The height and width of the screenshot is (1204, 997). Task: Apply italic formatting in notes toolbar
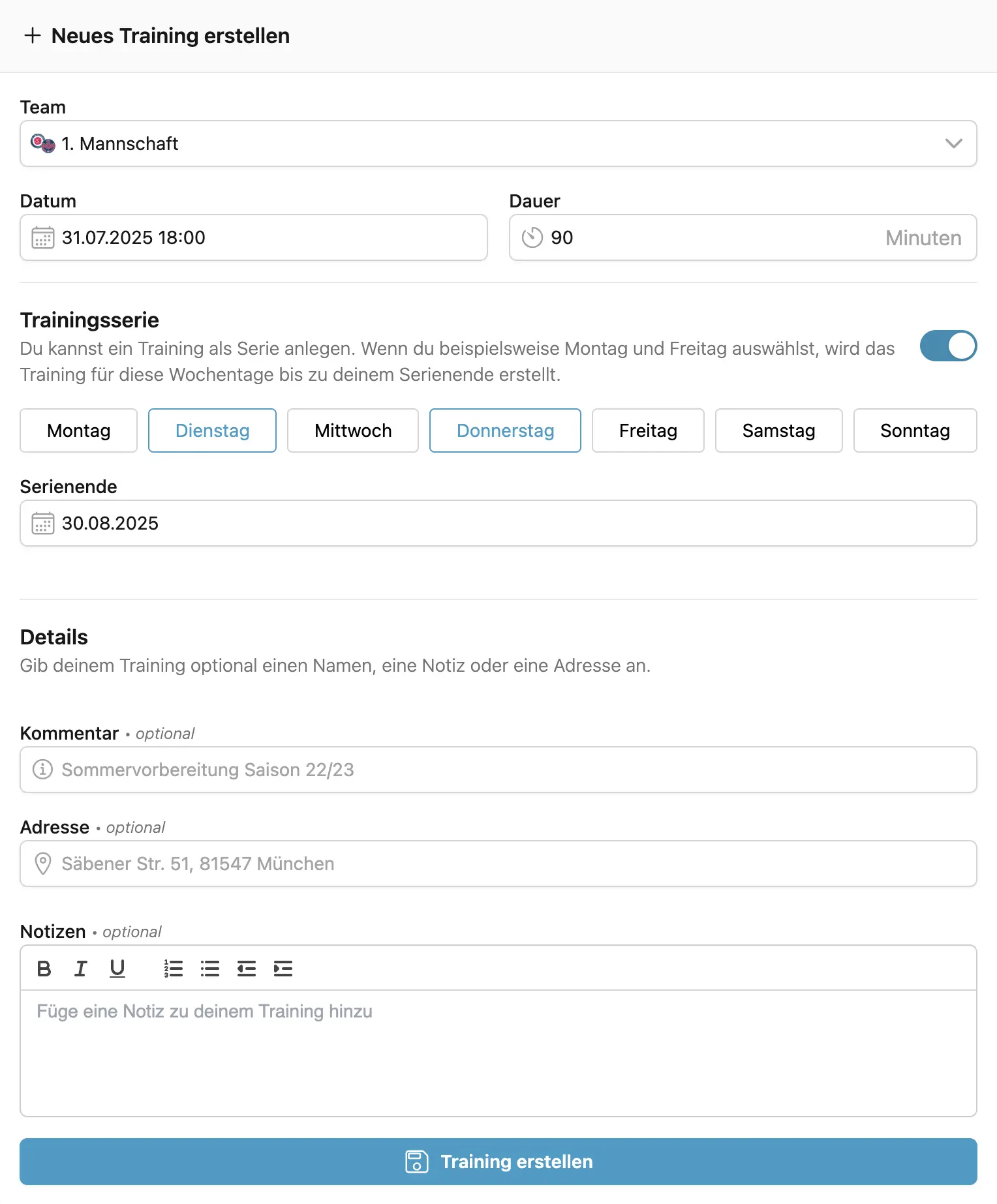pos(80,969)
